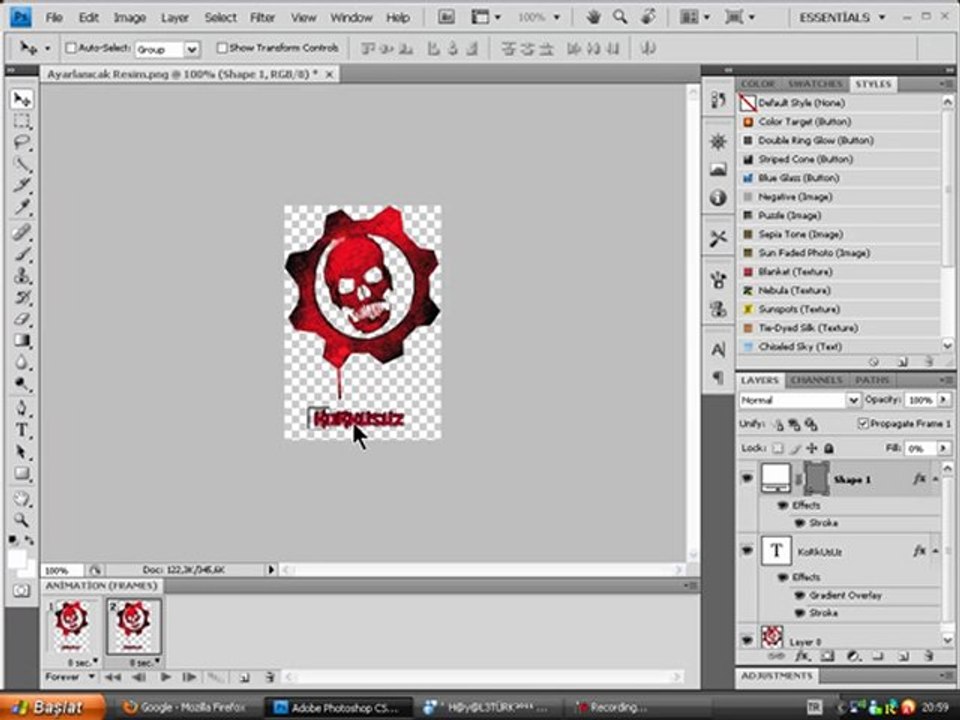Select the Blur tool
960x720 pixels.
[x=22, y=362]
